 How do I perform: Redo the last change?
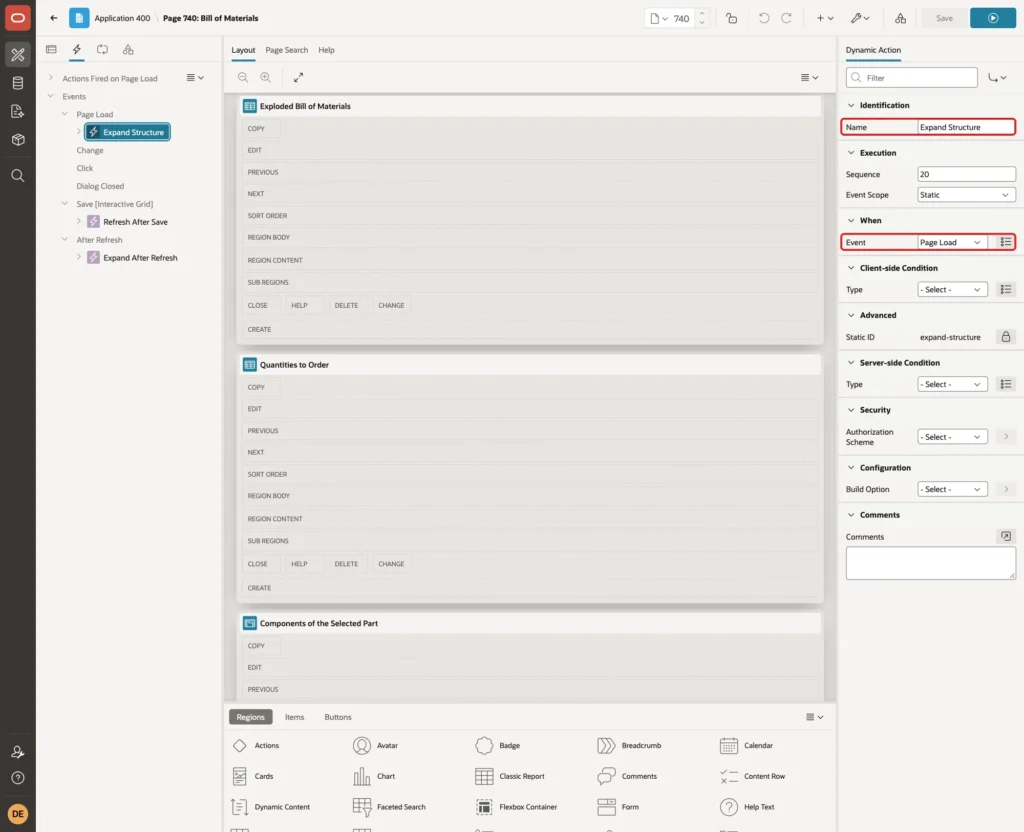pos(786,18)
